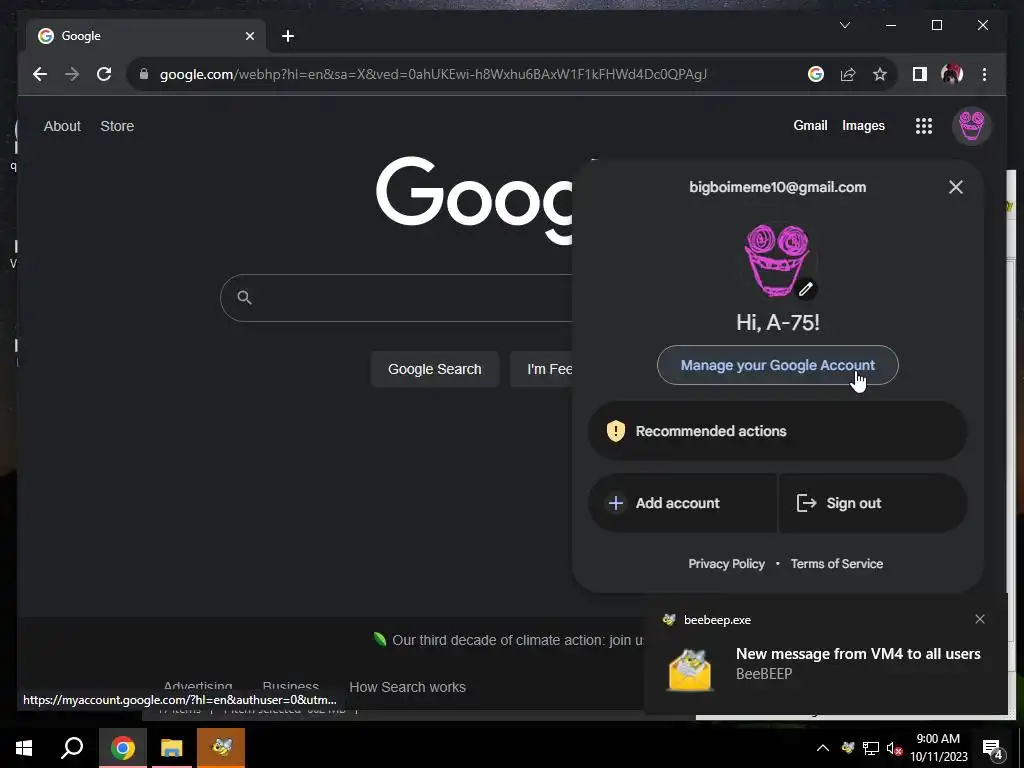Click the I'm Feeling Lucky button
The height and width of the screenshot is (768, 1024).
coord(542,369)
